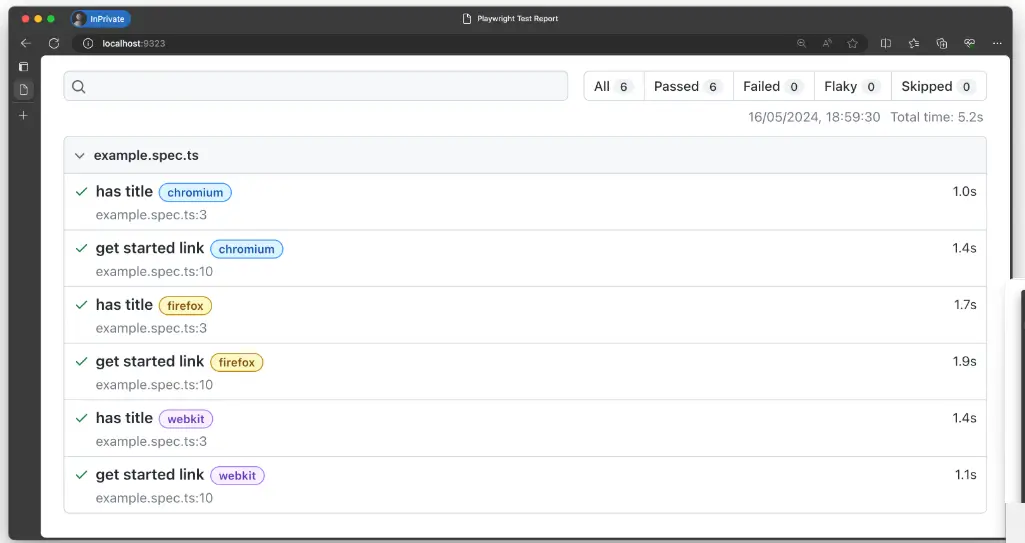Focus the test search field
Screen dimensions: 1025x543
(x=316, y=86)
